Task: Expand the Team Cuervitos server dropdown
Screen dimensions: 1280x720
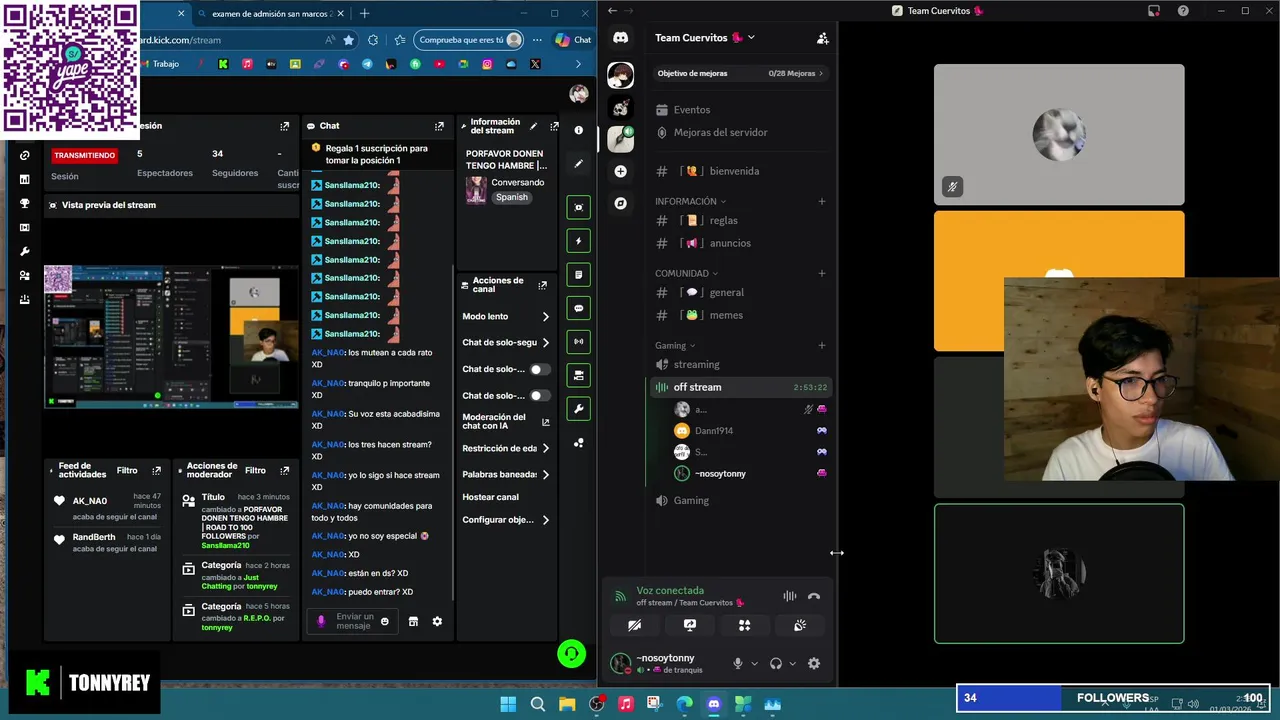Action: point(751,38)
